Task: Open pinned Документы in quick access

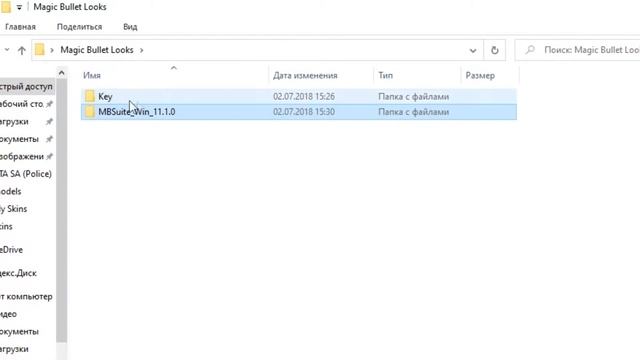Action: (19, 139)
